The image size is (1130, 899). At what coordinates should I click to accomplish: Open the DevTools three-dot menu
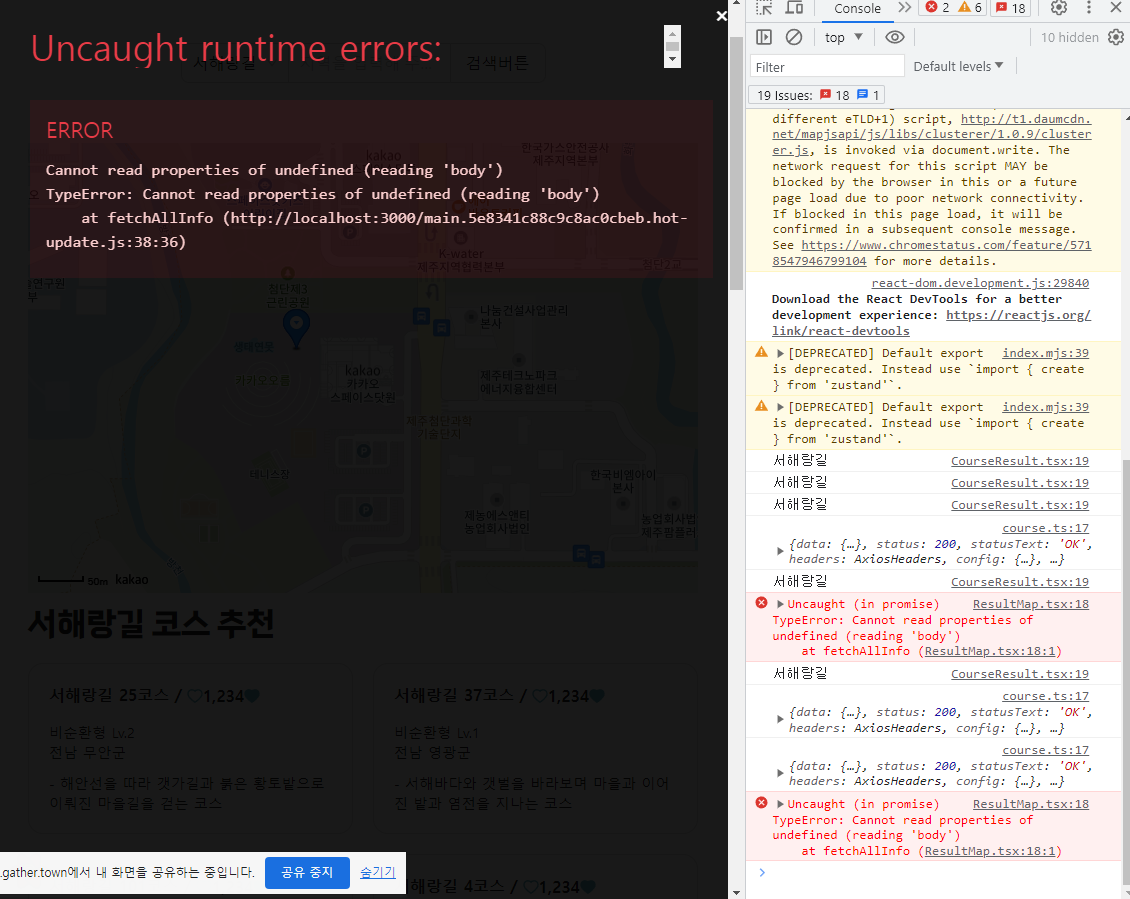point(1088,8)
